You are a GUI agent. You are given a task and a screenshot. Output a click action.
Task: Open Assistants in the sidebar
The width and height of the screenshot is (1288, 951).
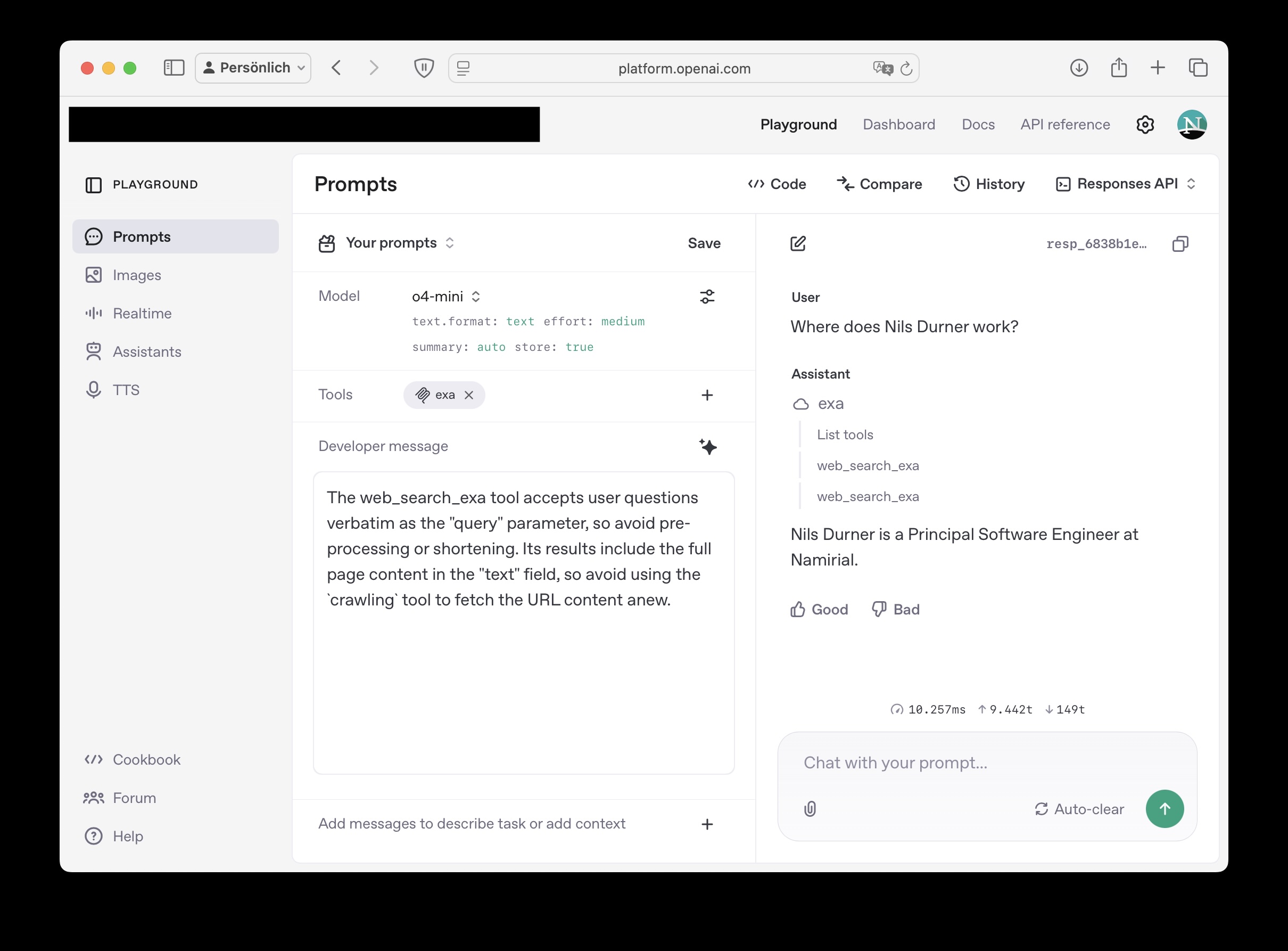[x=176, y=352]
